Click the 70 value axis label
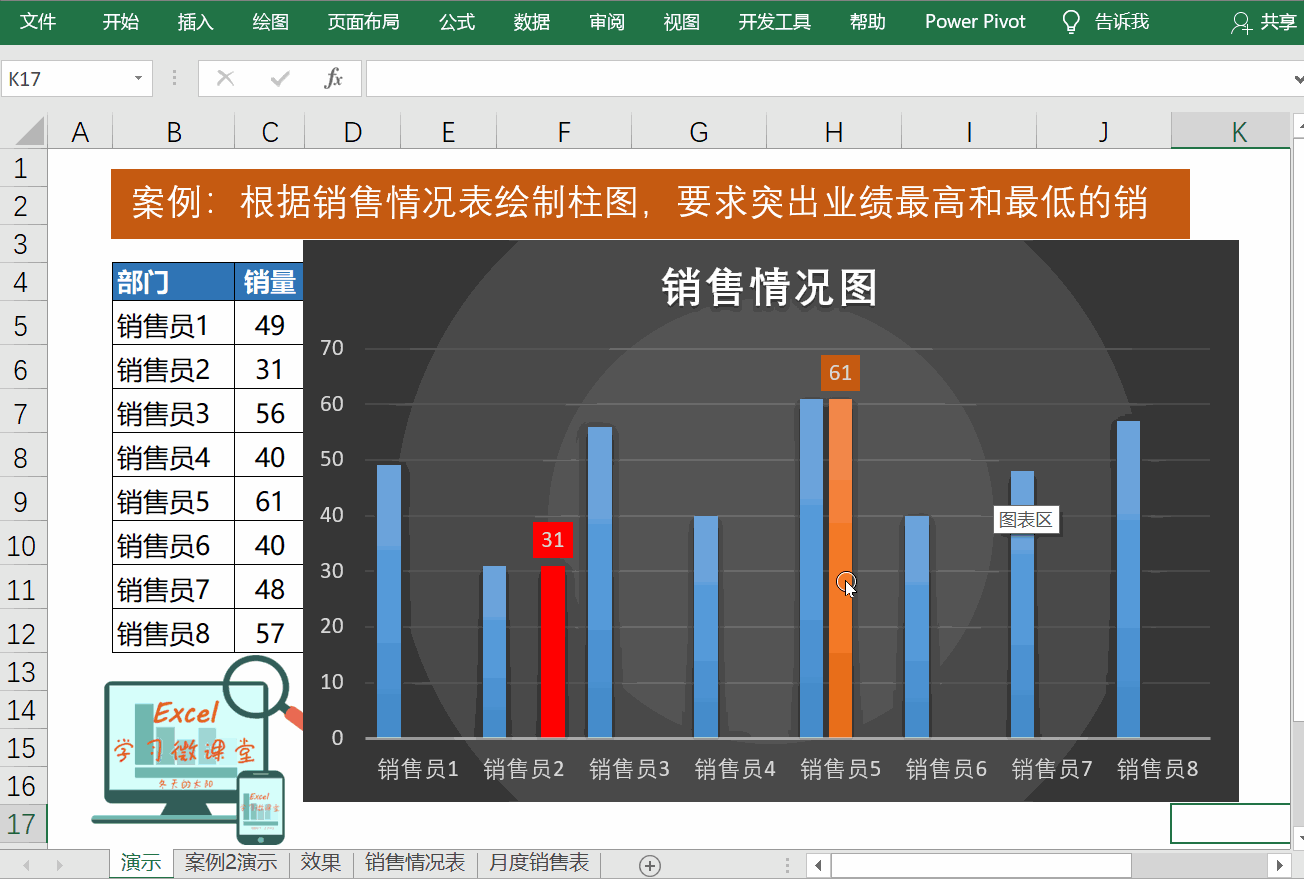This screenshot has height=879, width=1304. pos(331,348)
